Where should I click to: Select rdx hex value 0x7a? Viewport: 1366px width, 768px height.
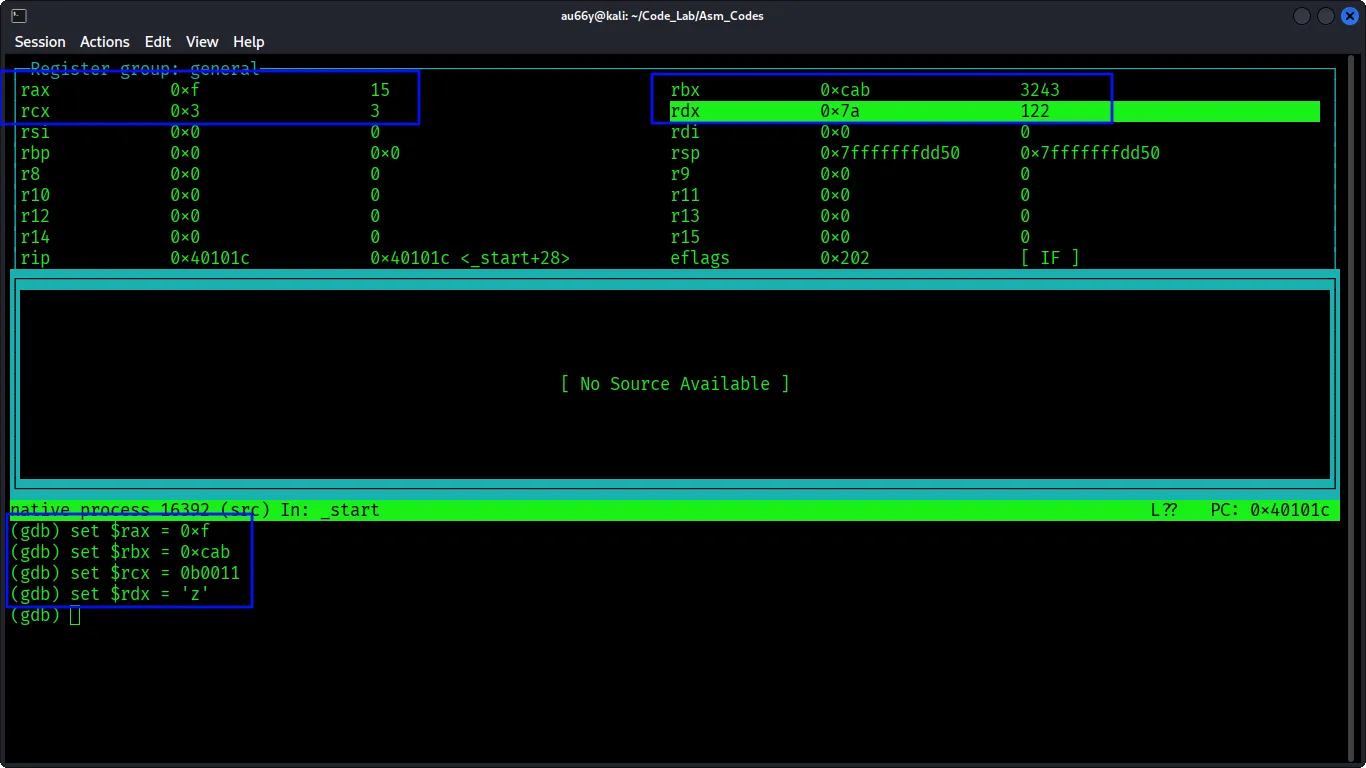pos(840,111)
